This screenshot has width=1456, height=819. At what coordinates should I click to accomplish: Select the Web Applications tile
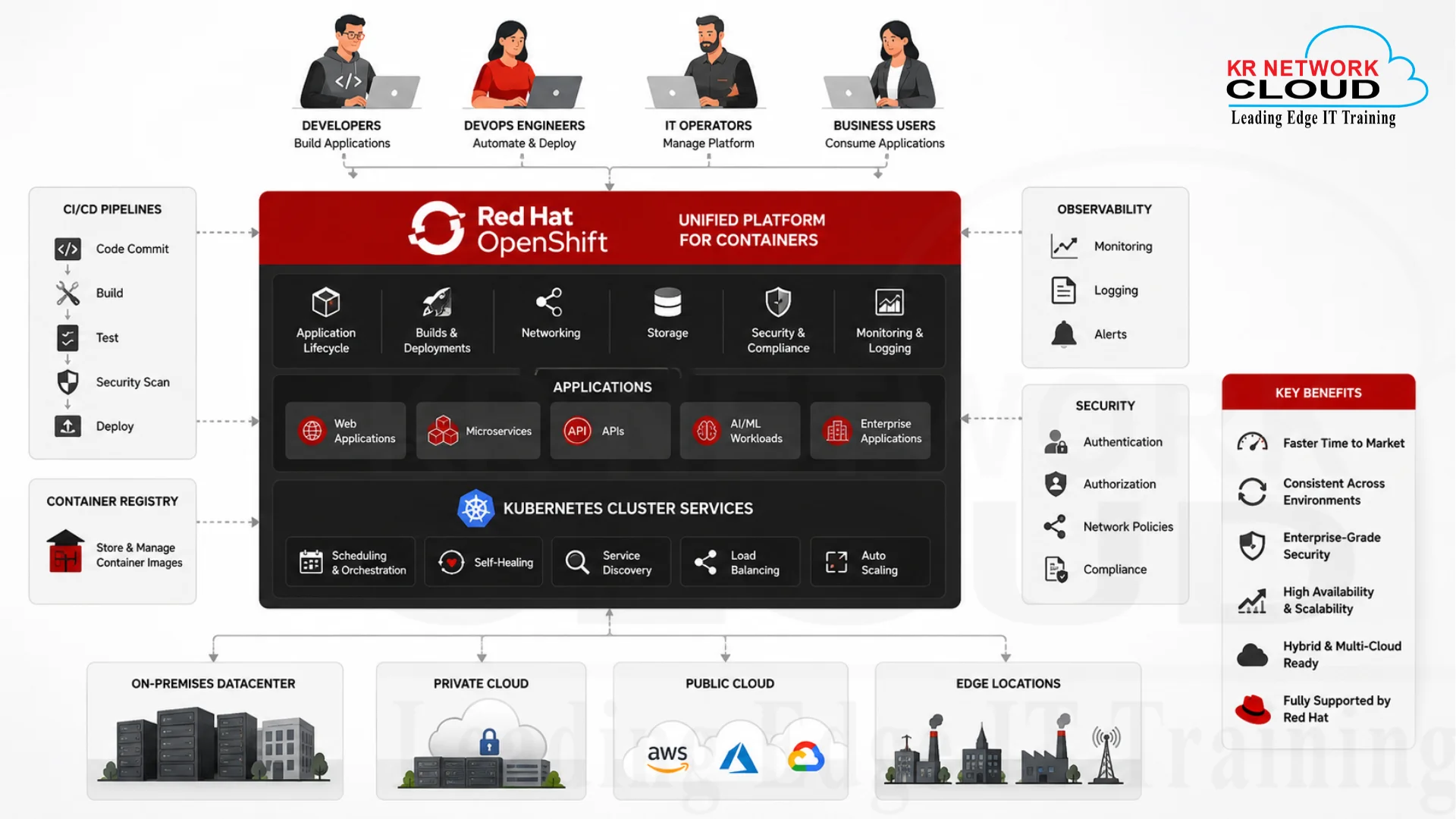pos(346,431)
